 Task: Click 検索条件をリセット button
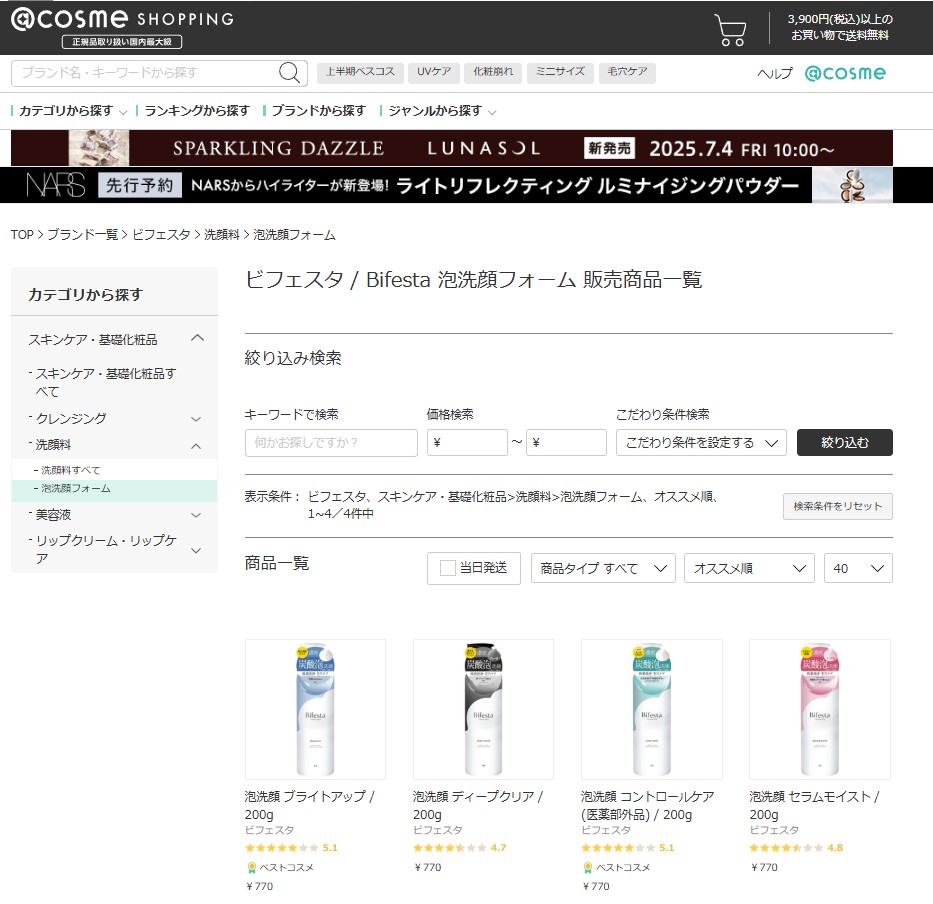[837, 506]
